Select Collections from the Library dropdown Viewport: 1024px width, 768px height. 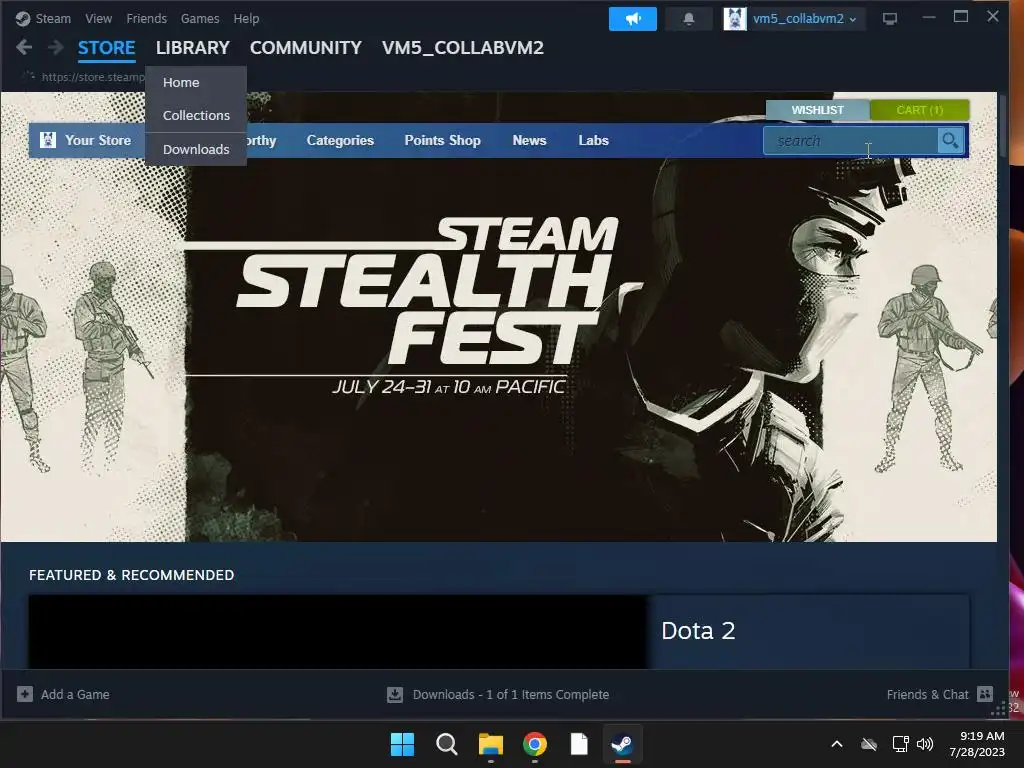[x=196, y=116]
